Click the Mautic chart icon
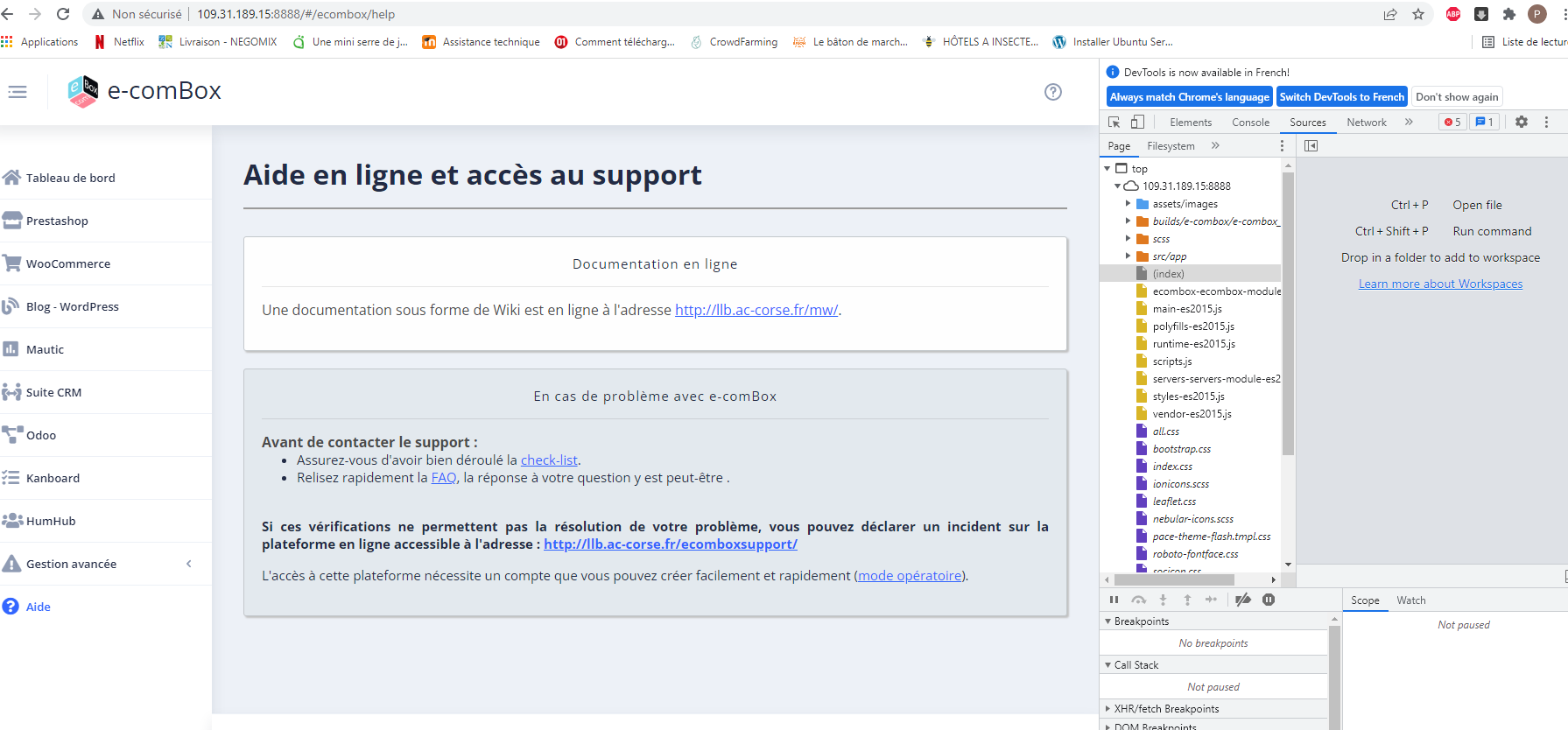The width and height of the screenshot is (1568, 730). [x=11, y=349]
